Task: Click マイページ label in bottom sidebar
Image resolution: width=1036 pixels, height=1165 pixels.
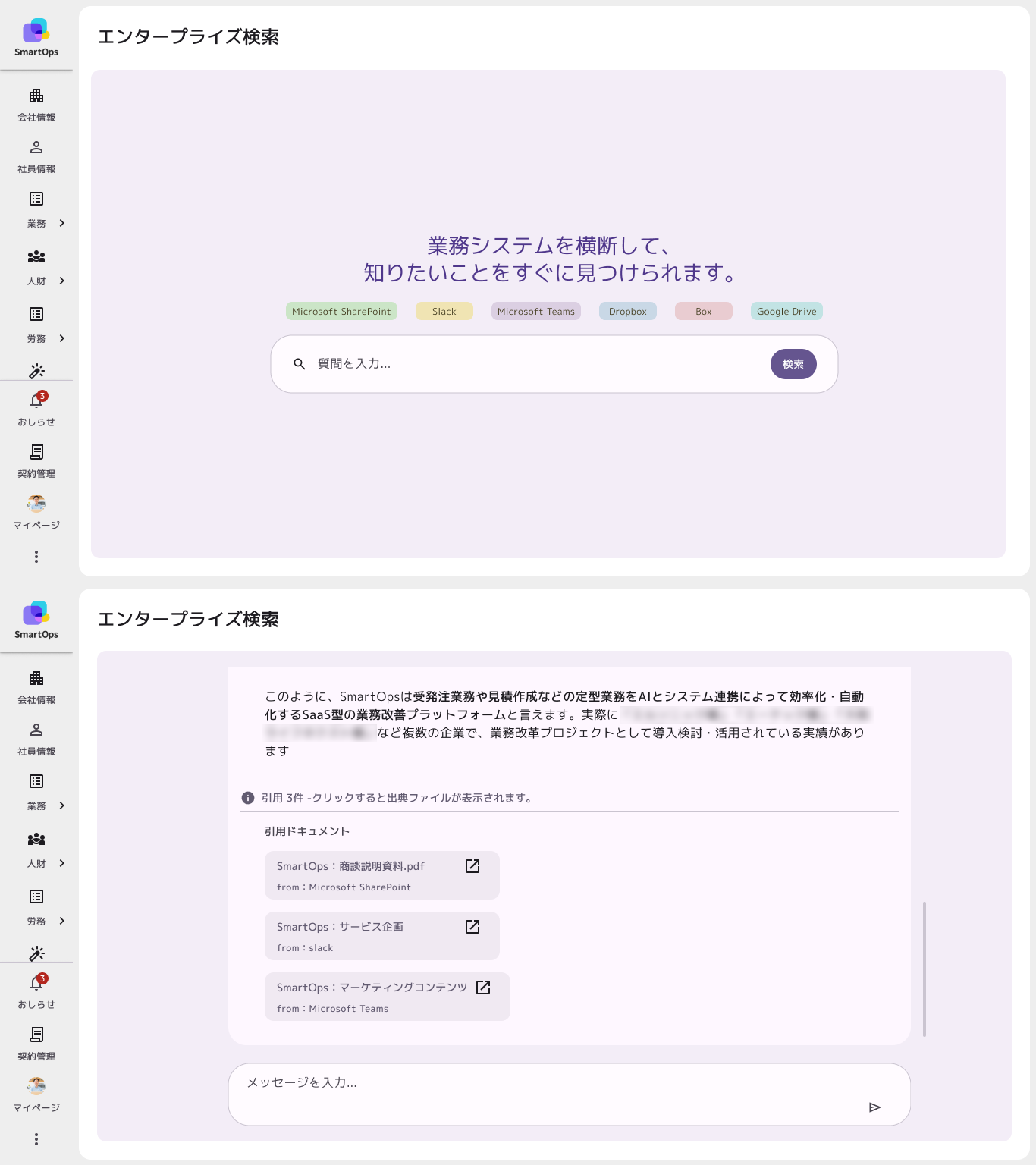Action: point(36,1108)
